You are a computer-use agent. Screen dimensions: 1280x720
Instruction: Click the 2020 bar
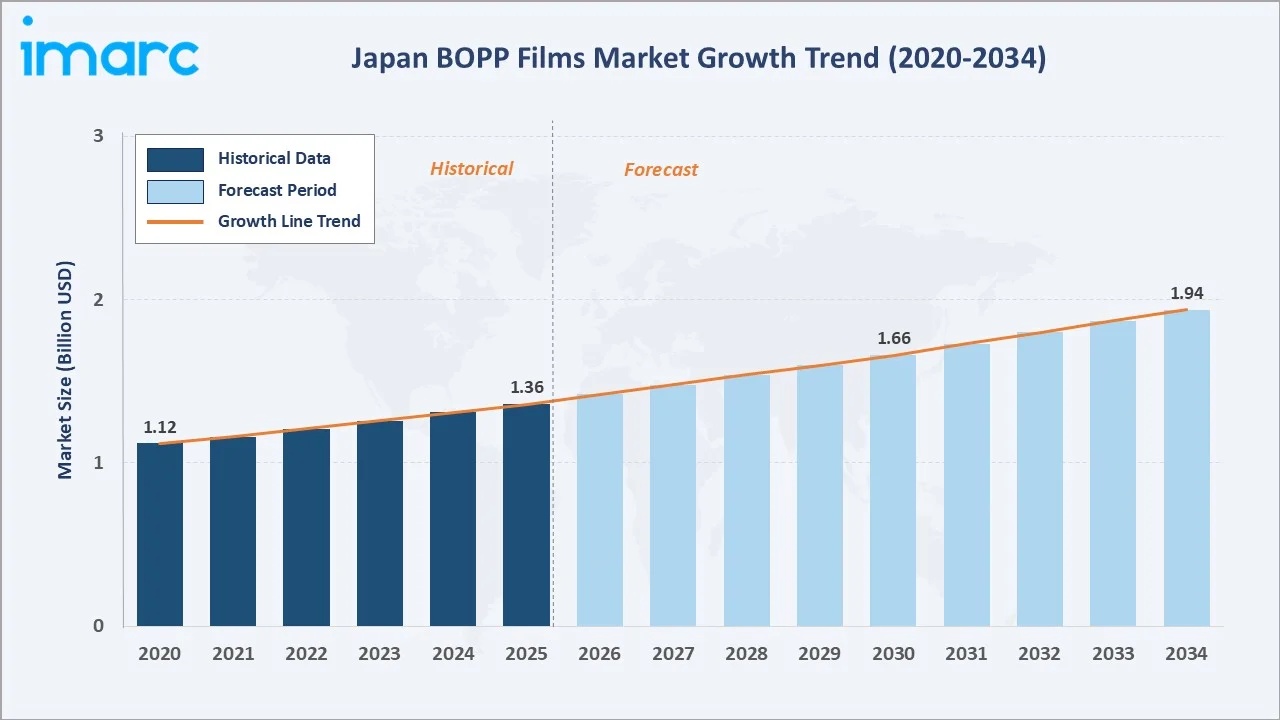(160, 534)
